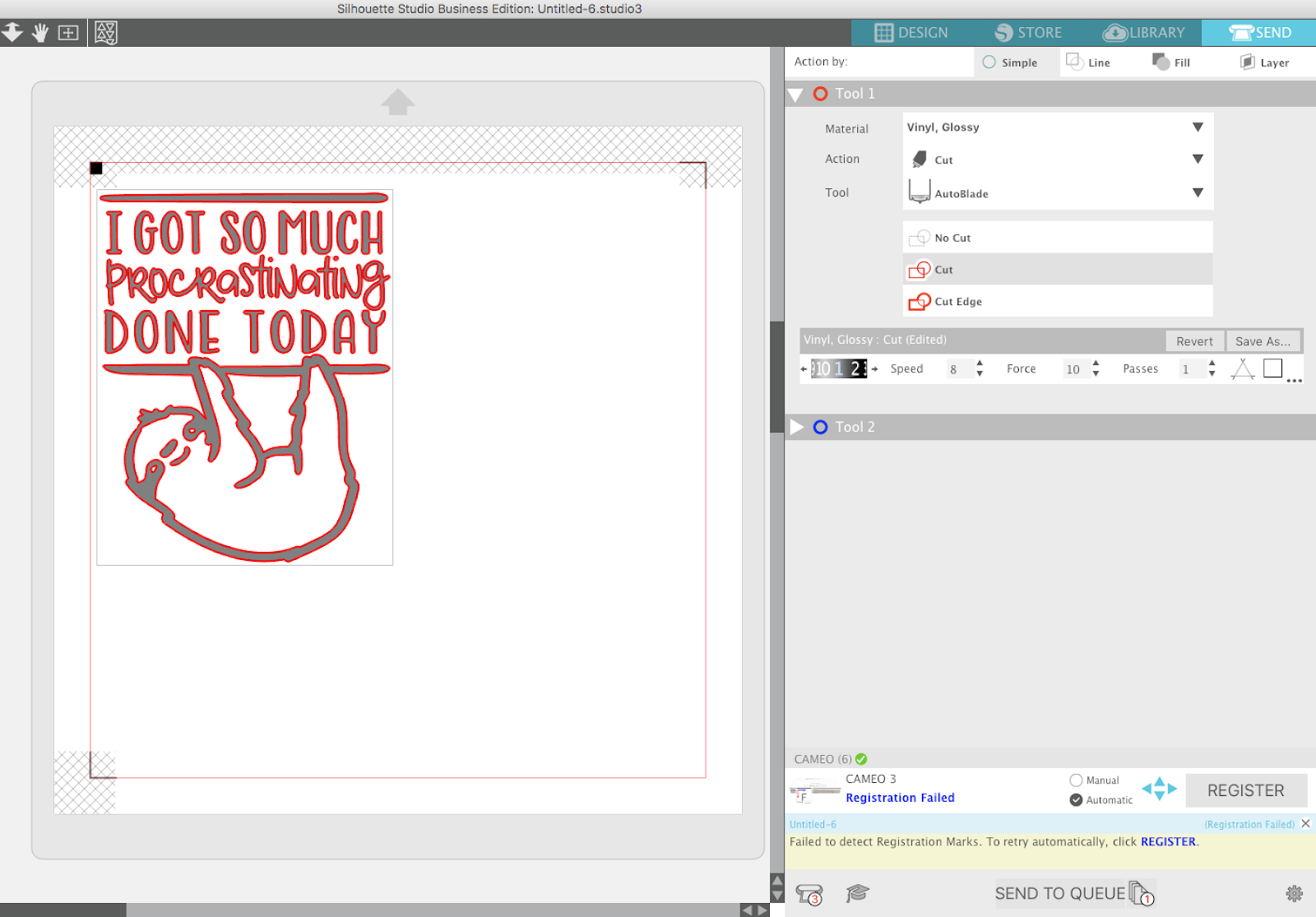Open the Tool dropdown showing AutoBlade
The width and height of the screenshot is (1316, 917).
coord(1058,192)
